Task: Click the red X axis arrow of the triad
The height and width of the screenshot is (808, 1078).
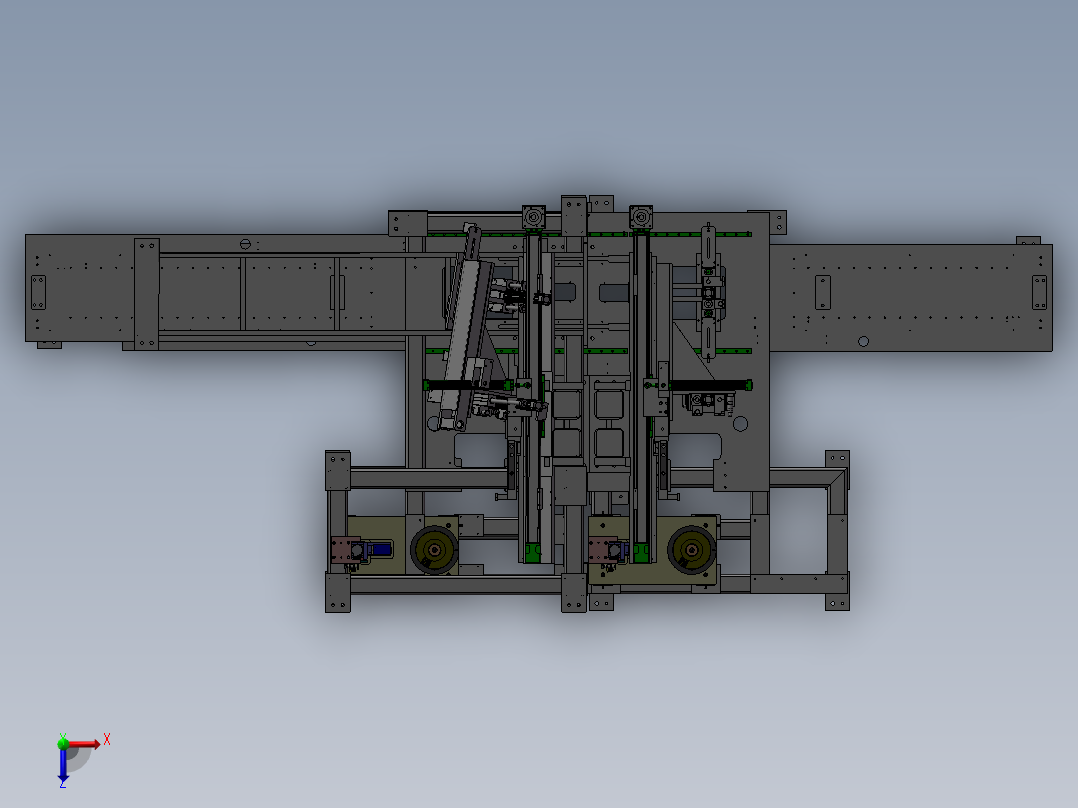Action: tap(84, 744)
